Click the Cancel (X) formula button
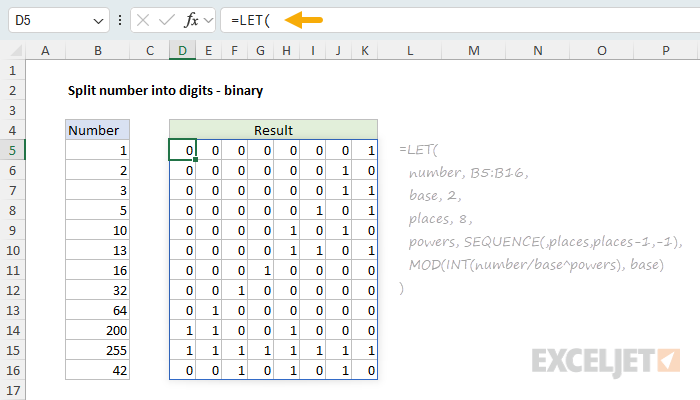 coord(143,20)
